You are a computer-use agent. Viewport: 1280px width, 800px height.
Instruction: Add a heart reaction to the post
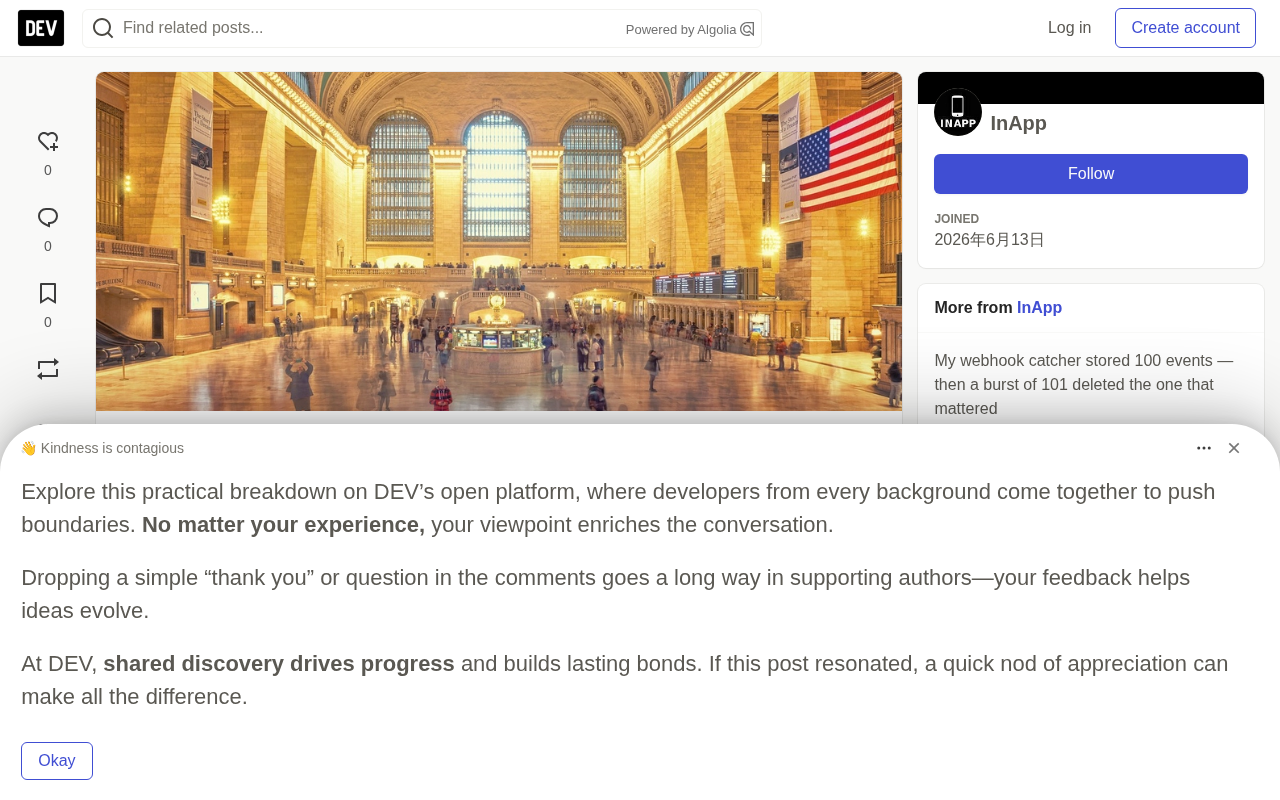[x=48, y=142]
